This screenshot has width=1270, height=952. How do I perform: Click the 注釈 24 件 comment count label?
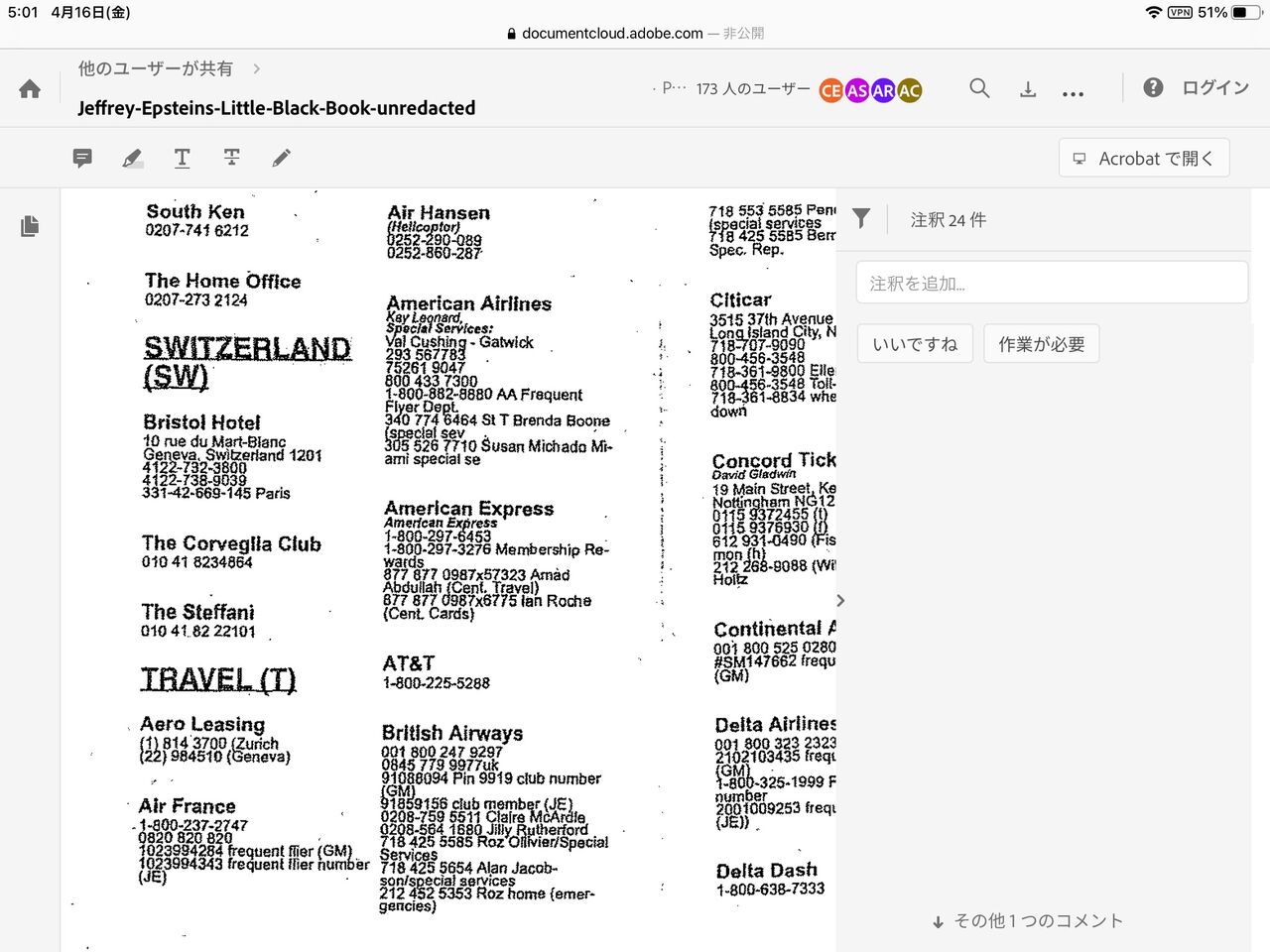click(x=949, y=220)
